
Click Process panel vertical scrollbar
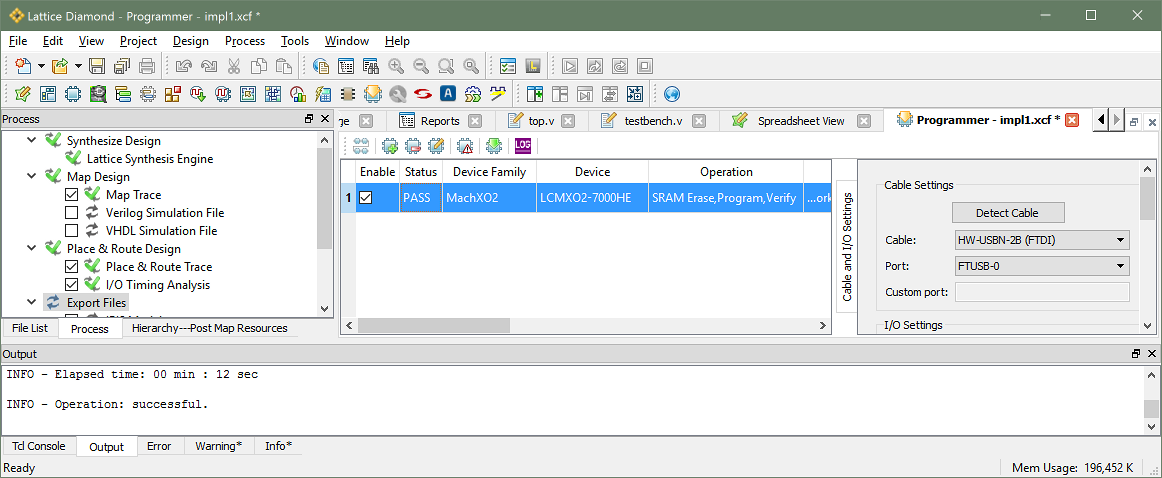pos(325,200)
